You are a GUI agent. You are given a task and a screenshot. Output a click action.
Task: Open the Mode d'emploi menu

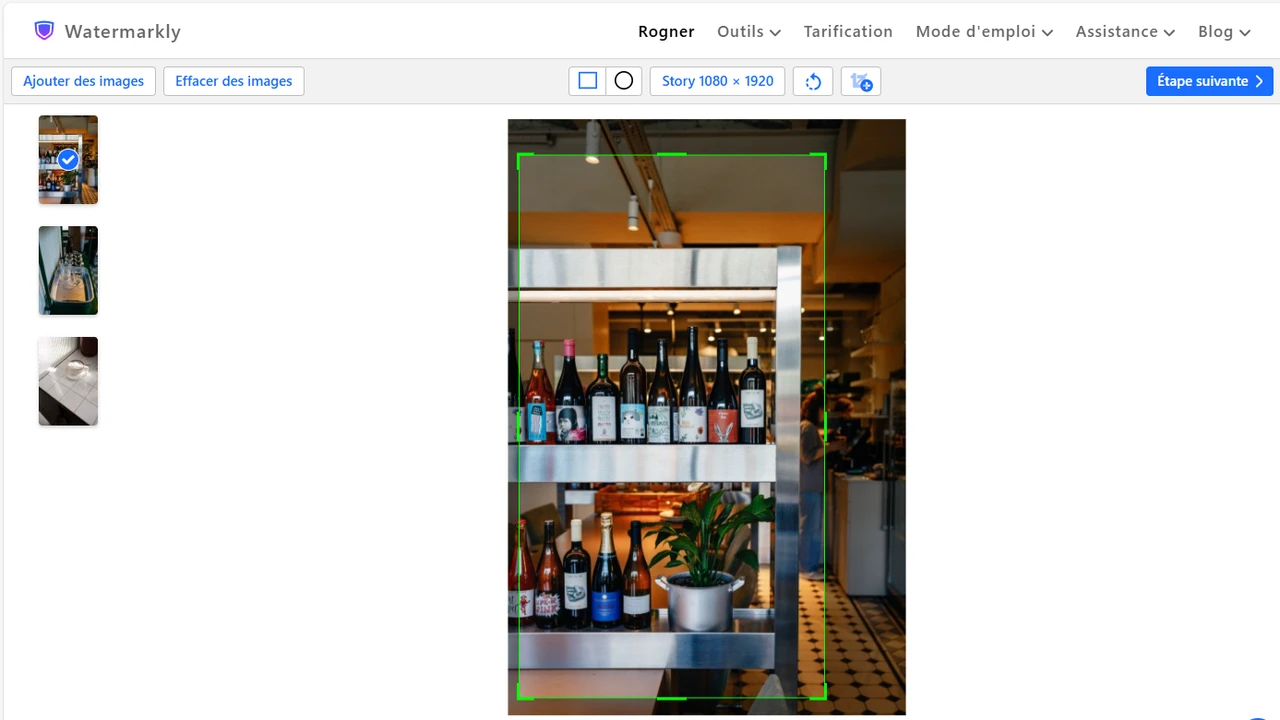point(983,31)
